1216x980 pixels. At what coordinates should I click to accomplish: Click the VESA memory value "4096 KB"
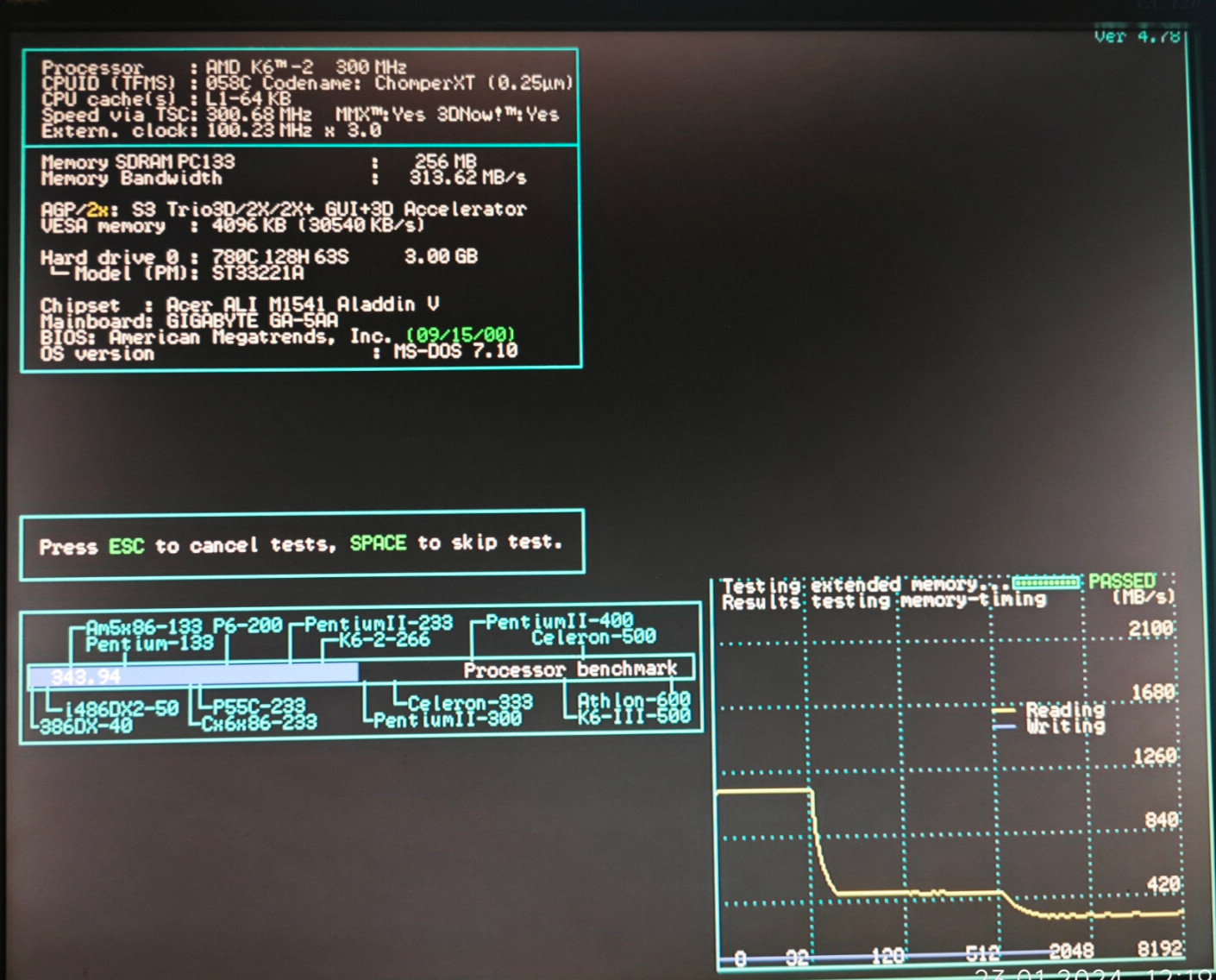click(249, 226)
